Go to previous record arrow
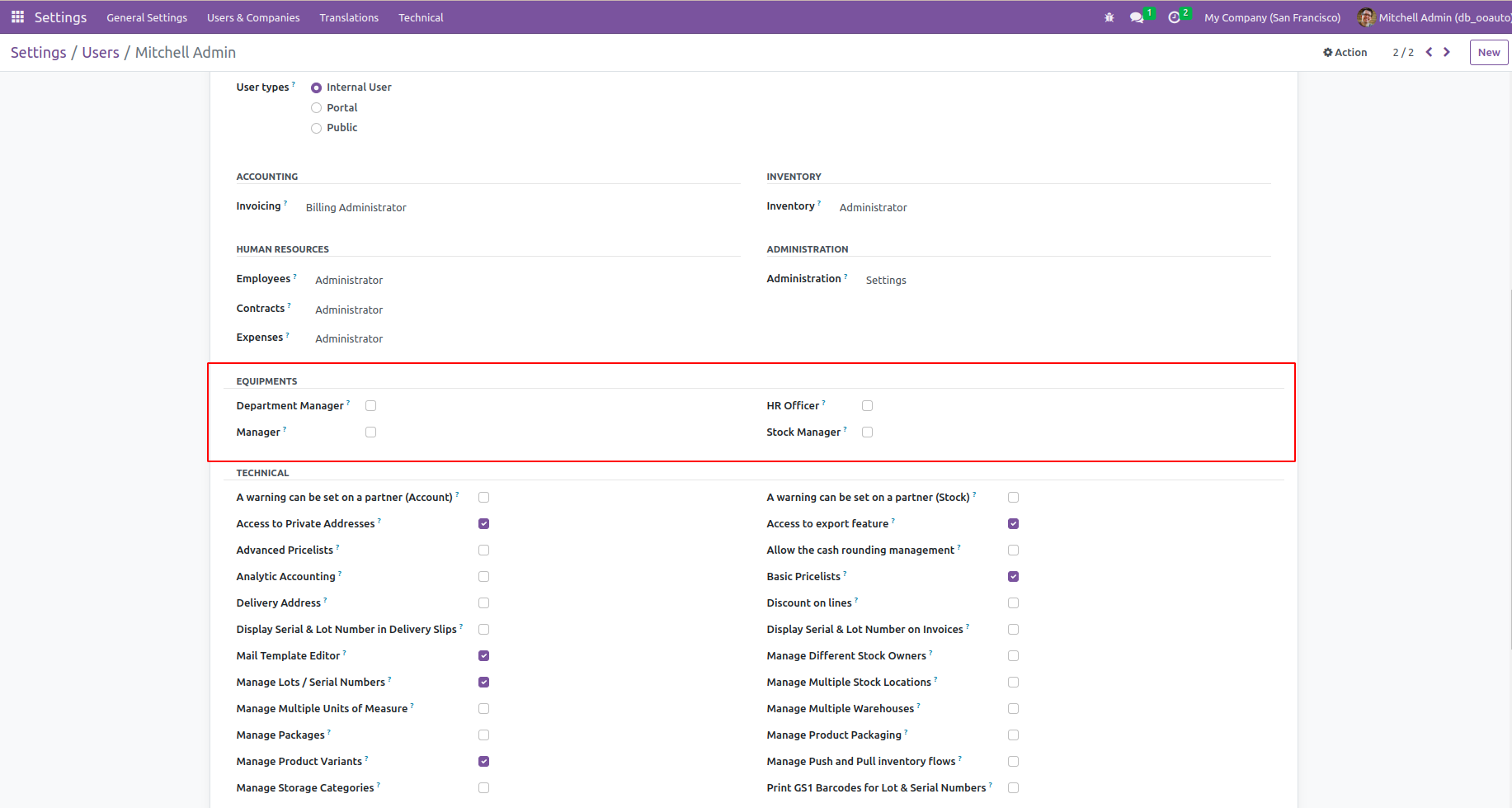 pos(1430,52)
